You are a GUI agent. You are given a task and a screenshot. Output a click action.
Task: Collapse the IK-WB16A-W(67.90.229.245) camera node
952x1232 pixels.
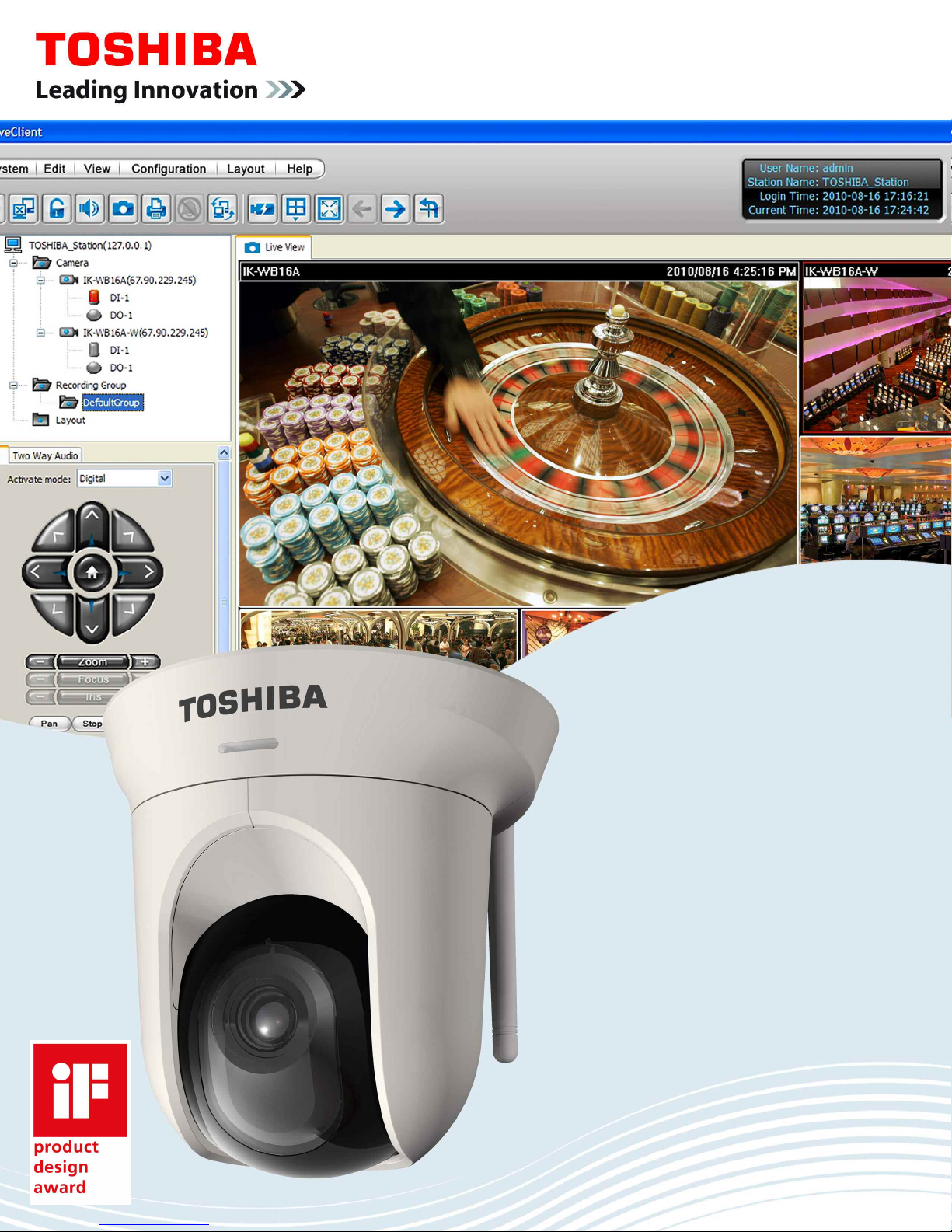(x=40, y=333)
